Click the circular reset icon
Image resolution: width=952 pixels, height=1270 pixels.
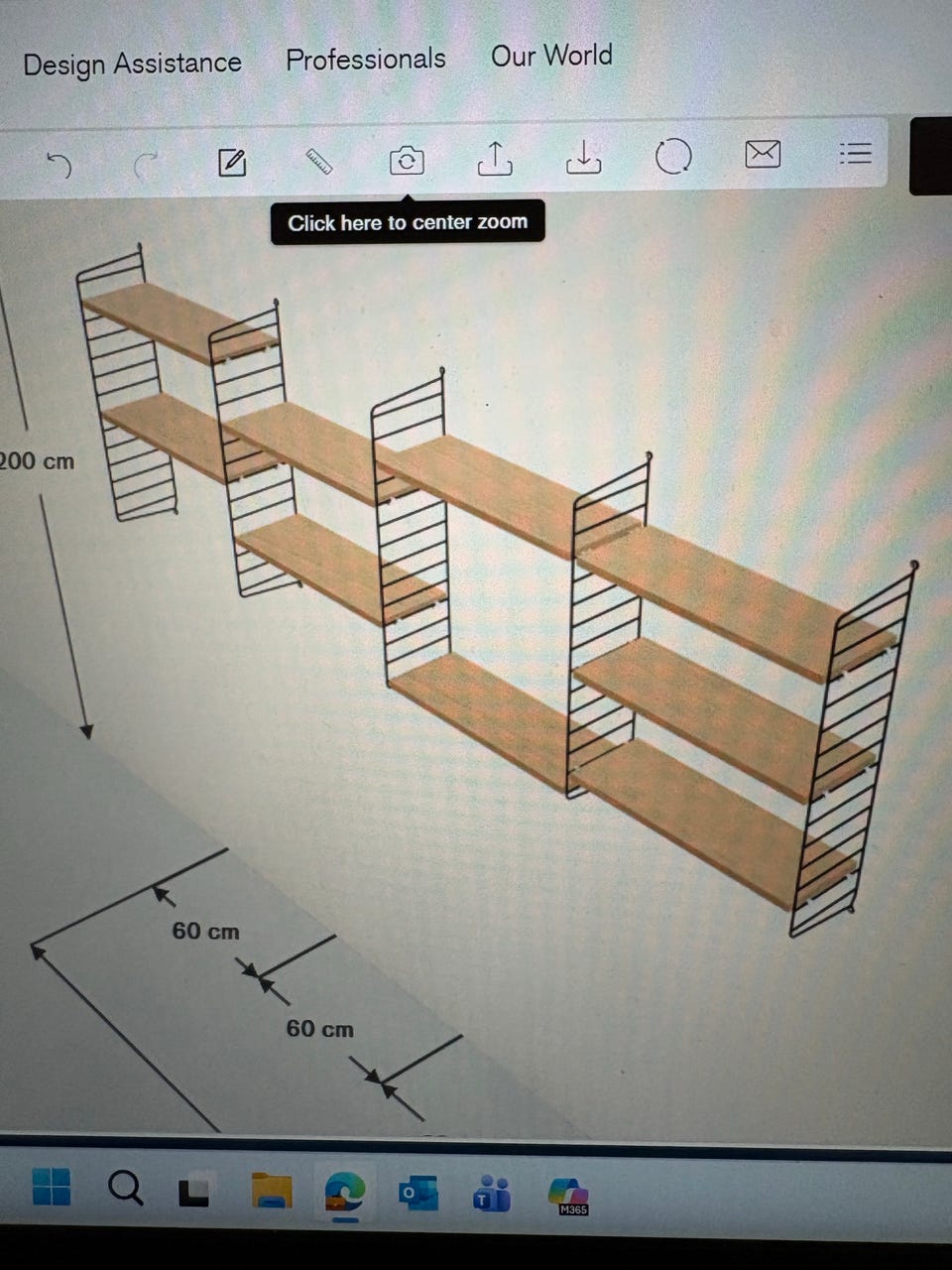pyautogui.click(x=673, y=156)
